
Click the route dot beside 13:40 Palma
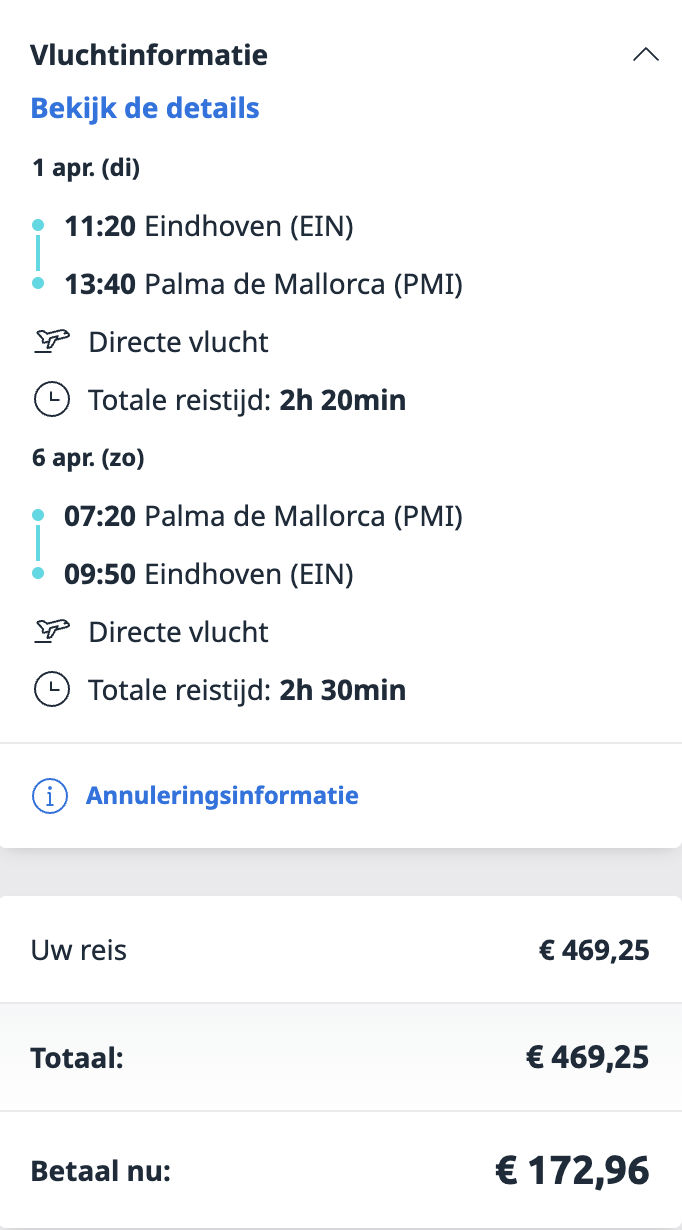tap(38, 284)
